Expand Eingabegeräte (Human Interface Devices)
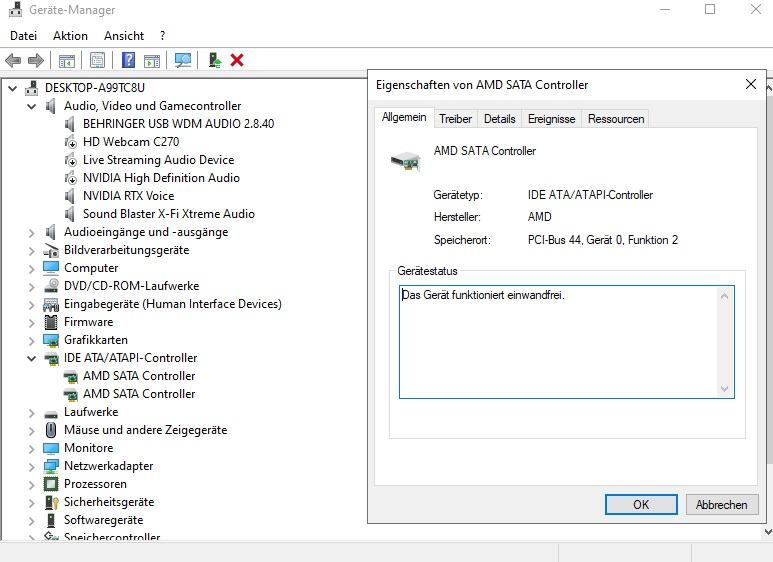The image size is (773, 562). tap(32, 305)
